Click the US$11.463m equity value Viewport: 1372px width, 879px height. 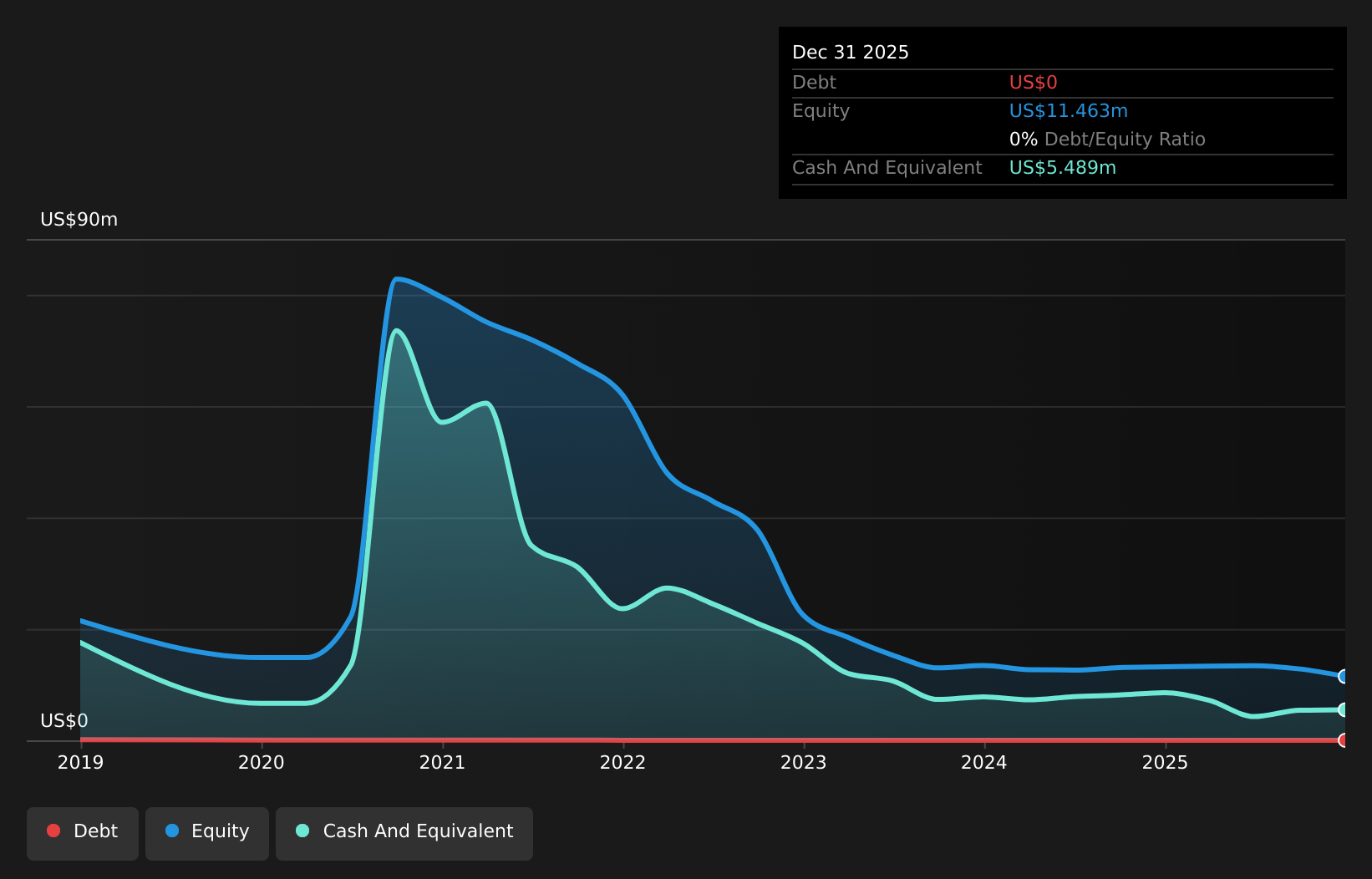[1069, 111]
